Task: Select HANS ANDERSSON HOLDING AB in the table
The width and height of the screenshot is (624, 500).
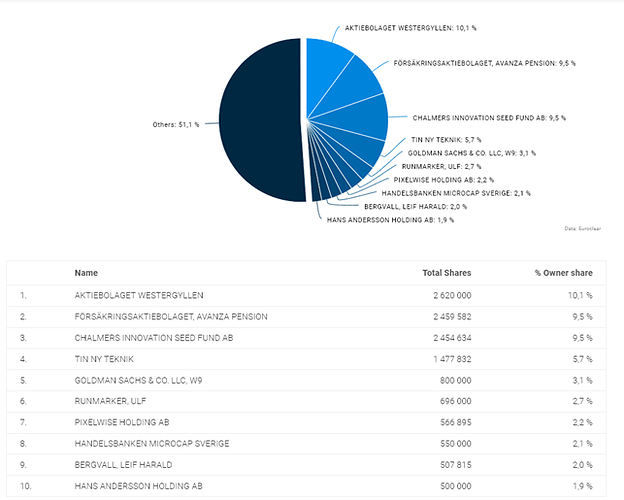Action: click(138, 486)
